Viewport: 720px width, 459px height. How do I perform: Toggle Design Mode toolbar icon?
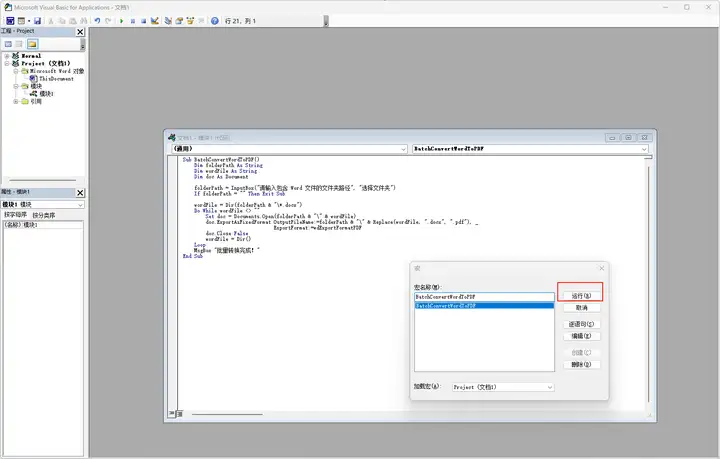pyautogui.click(x=155, y=21)
